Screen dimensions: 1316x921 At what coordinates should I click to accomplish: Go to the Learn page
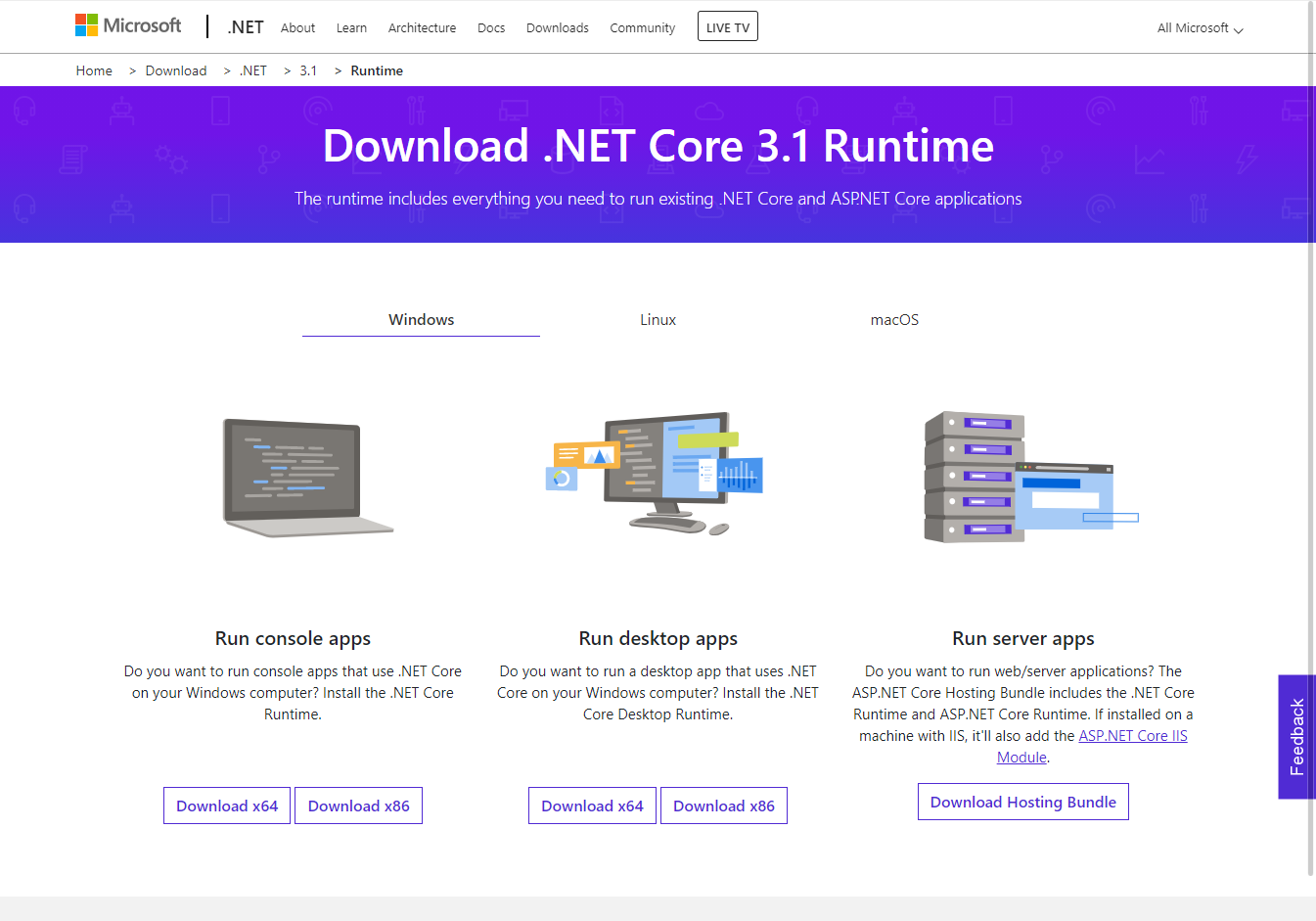pos(351,28)
